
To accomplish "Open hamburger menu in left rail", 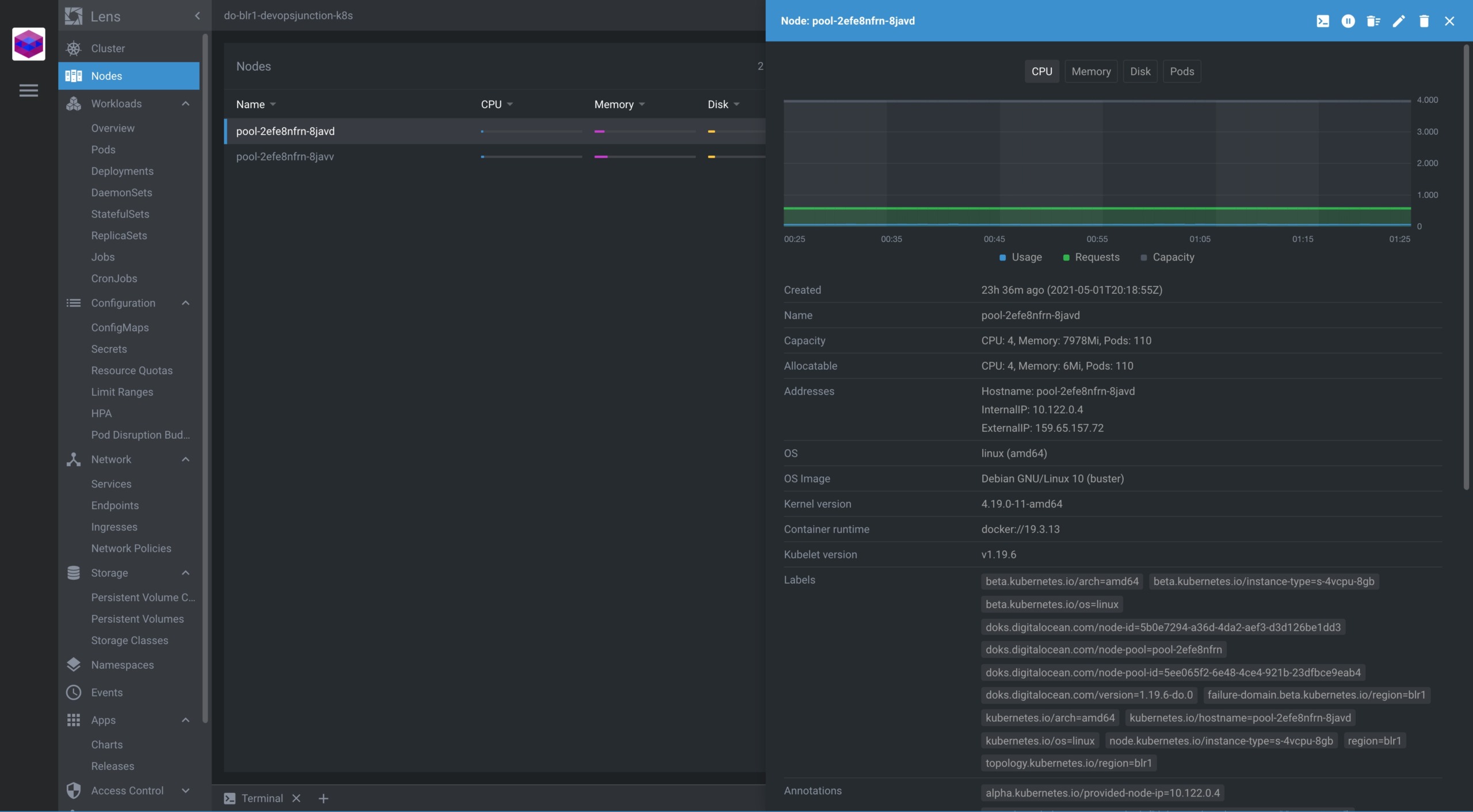I will pos(28,90).
